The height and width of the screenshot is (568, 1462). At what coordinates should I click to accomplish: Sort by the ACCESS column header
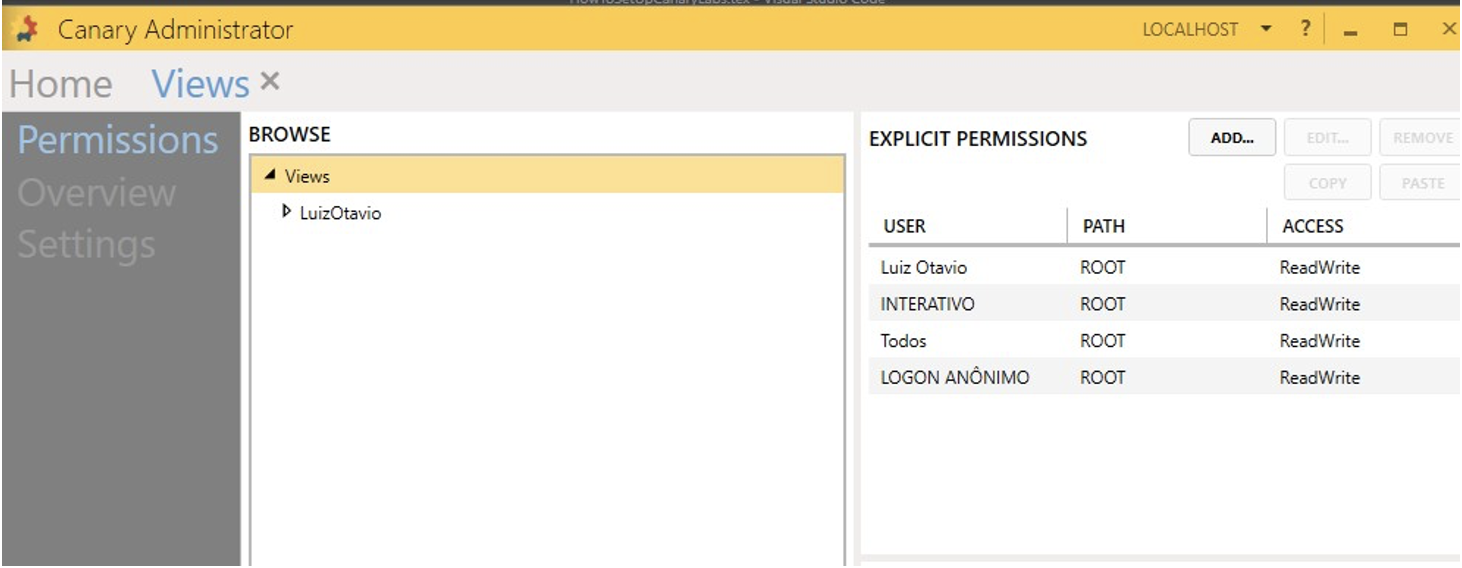[x=1312, y=226]
